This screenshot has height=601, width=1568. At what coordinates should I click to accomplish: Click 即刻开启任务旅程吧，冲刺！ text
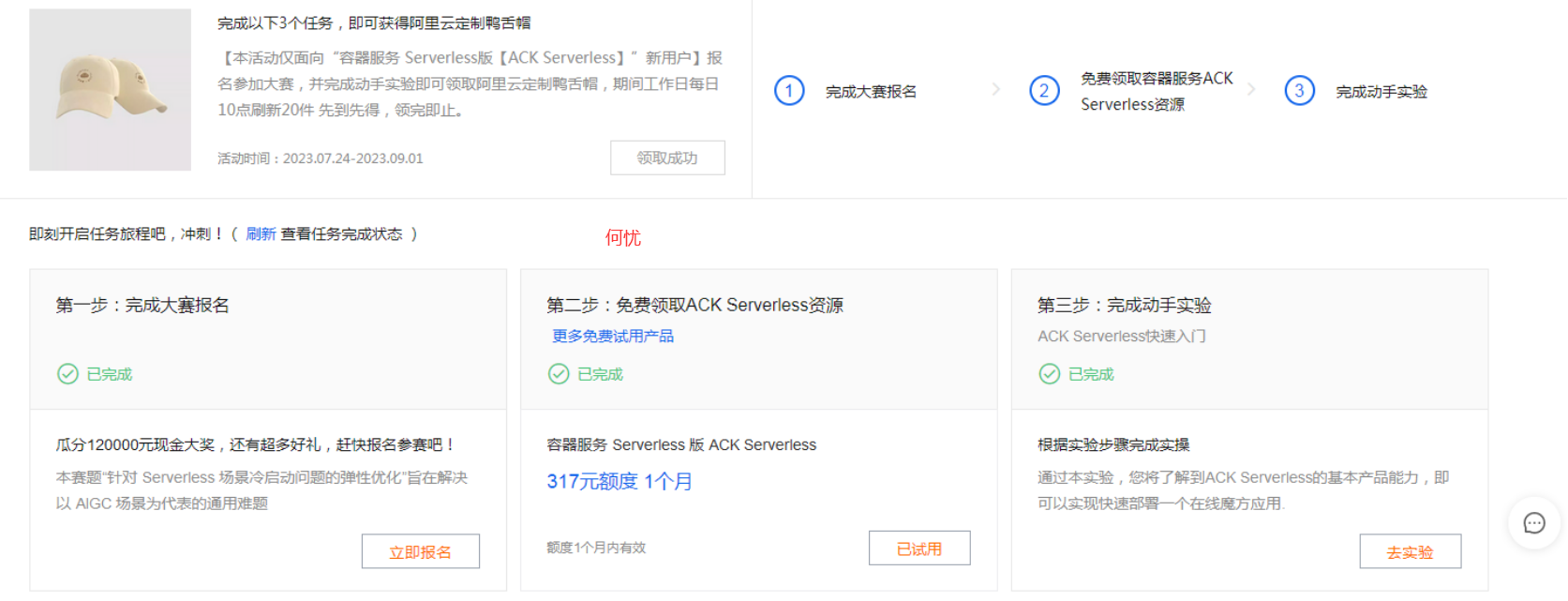pyautogui.click(x=127, y=234)
